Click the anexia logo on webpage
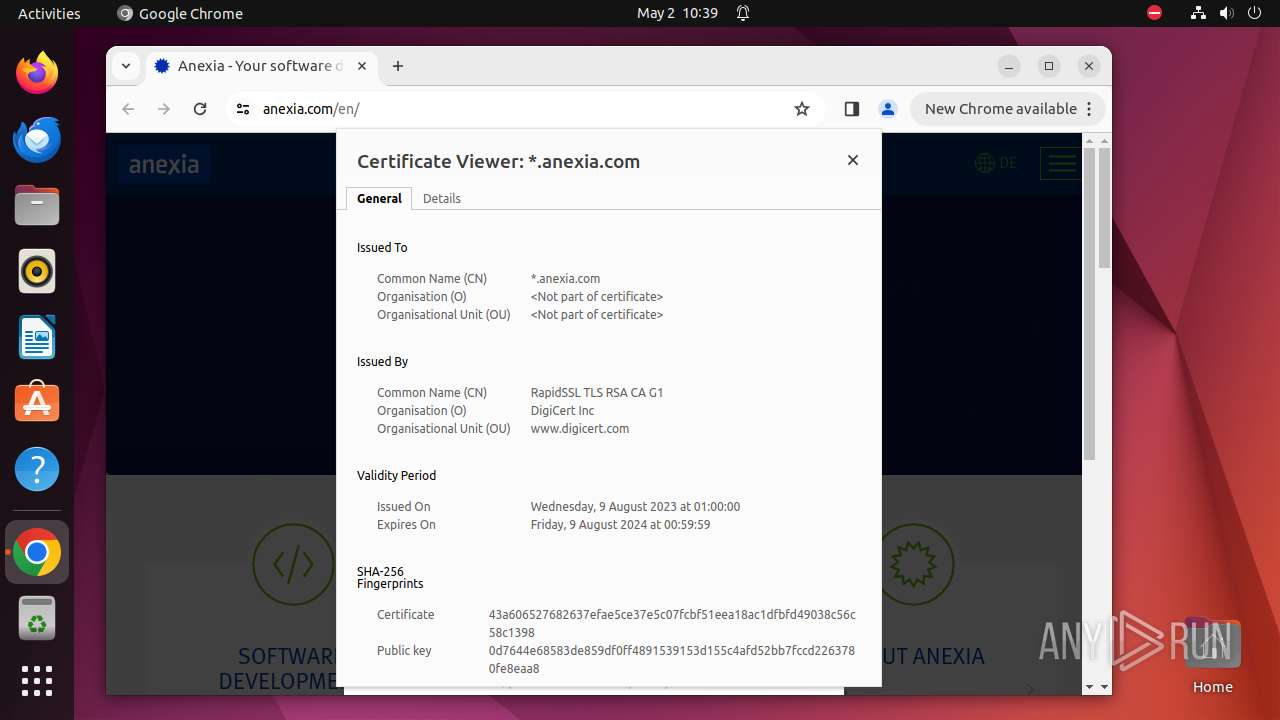Screen dimensions: 1280x720 [164, 164]
